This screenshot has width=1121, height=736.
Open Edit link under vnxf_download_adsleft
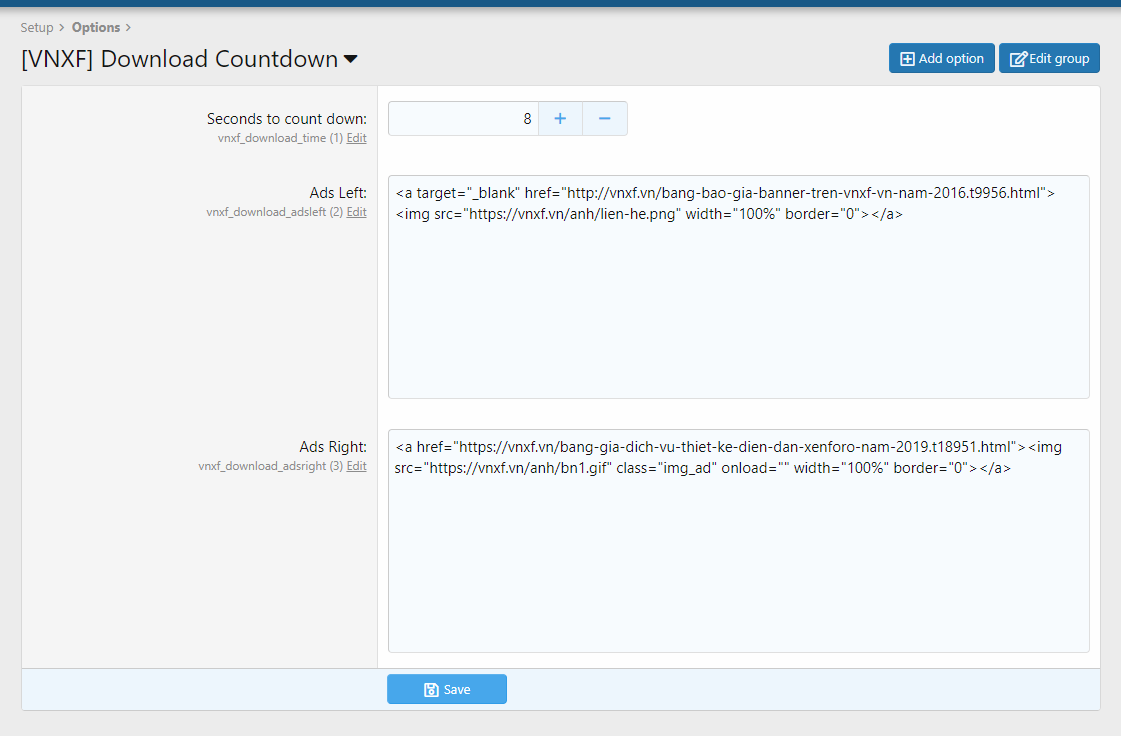pyautogui.click(x=356, y=212)
